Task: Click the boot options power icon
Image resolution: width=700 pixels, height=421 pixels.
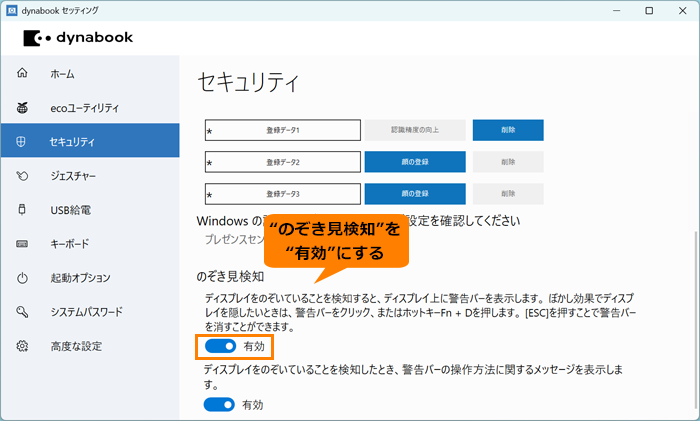Action: 22,278
